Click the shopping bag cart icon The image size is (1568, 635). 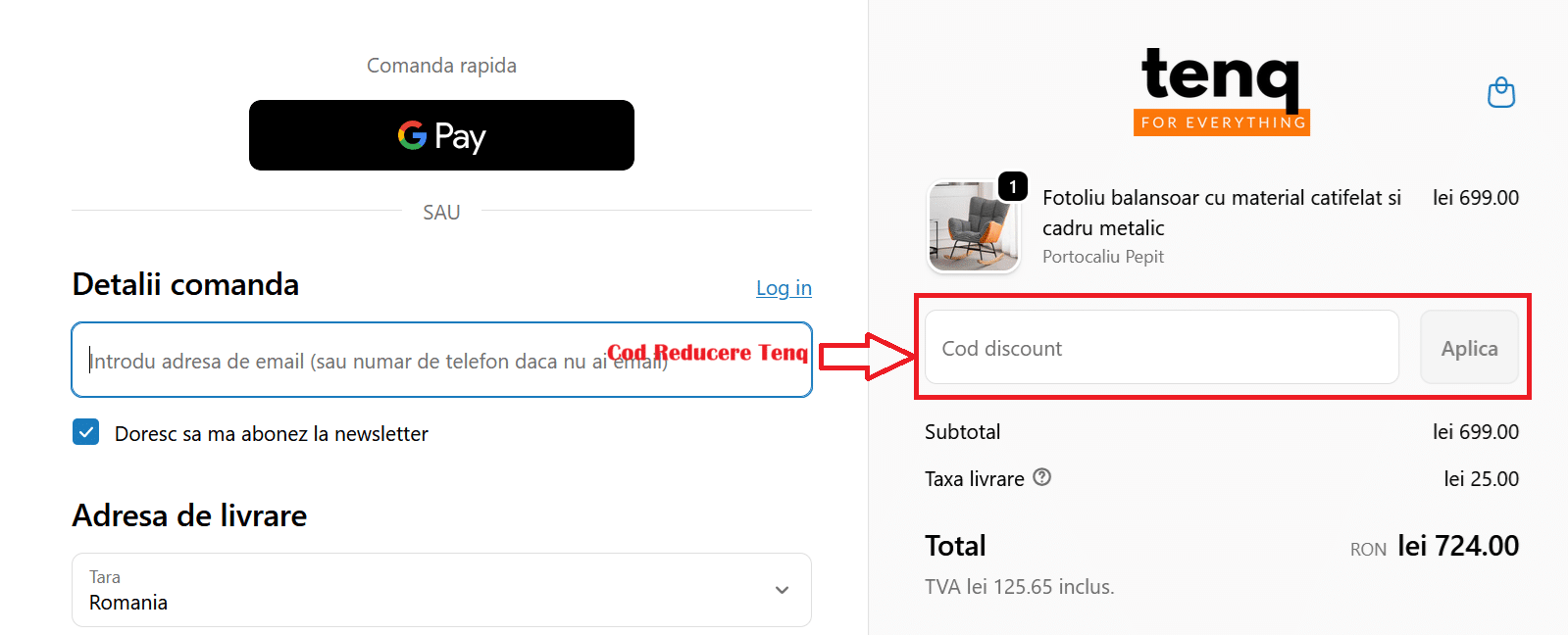click(x=1500, y=92)
